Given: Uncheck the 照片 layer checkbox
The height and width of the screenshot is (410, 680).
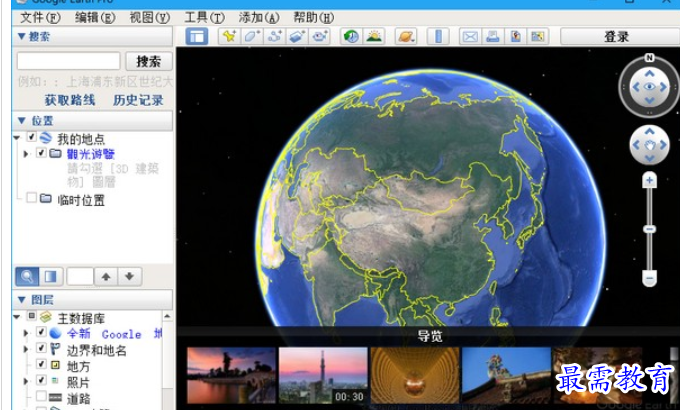Looking at the screenshot, I should [x=41, y=380].
